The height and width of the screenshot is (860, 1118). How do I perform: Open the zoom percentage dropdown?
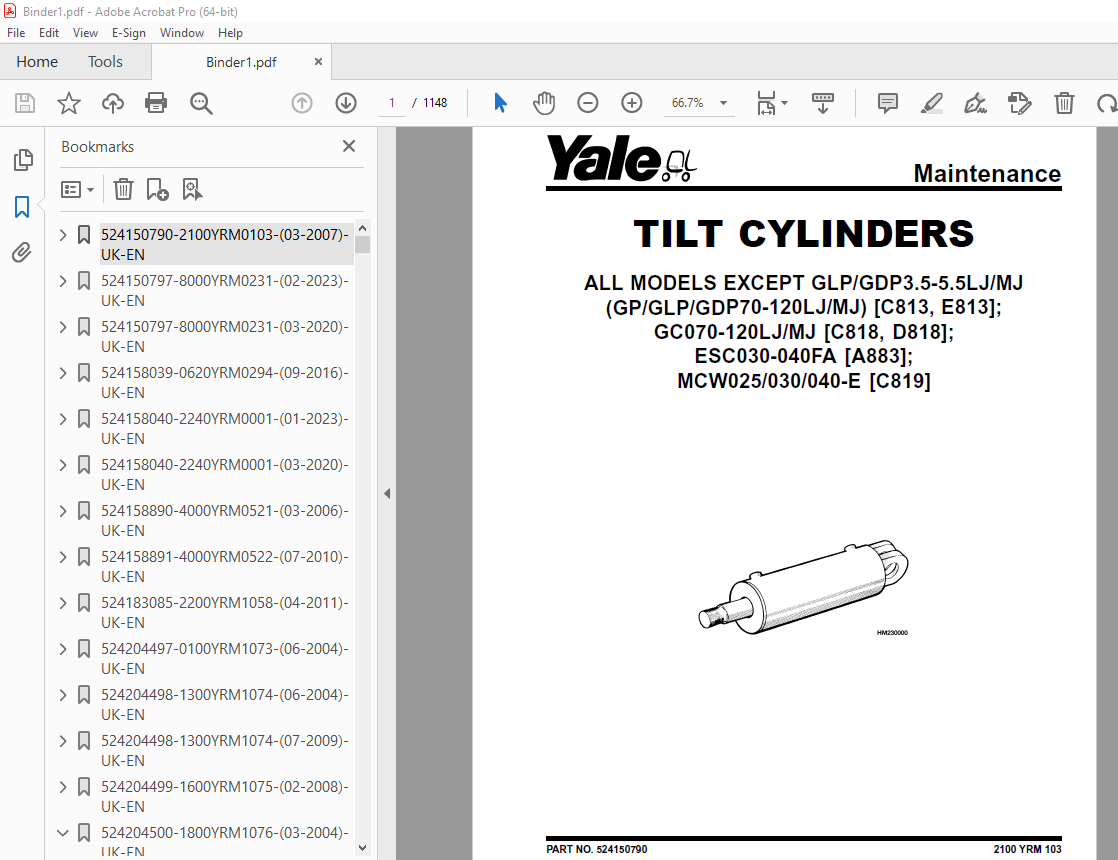723,103
